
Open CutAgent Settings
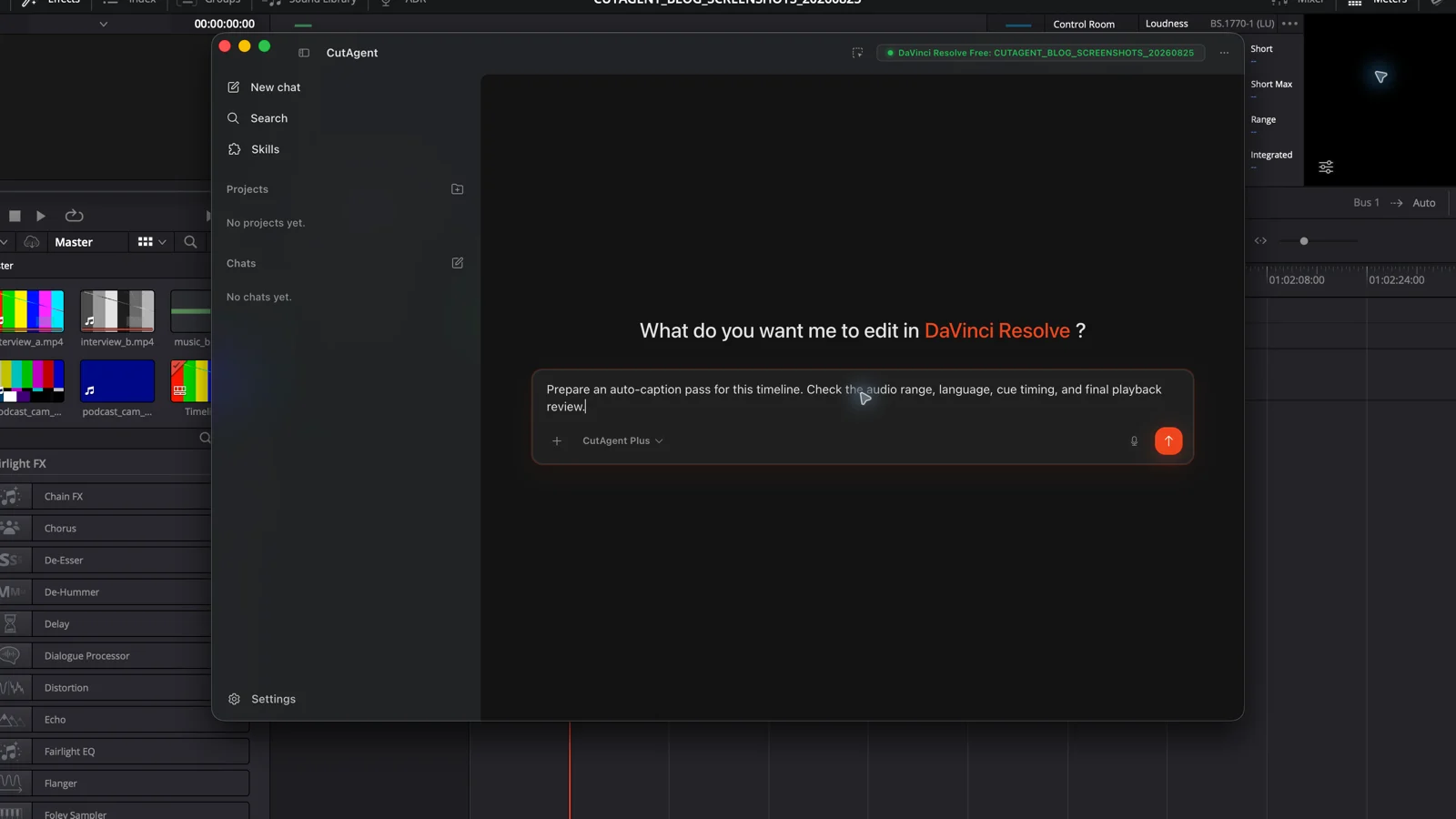(262, 699)
